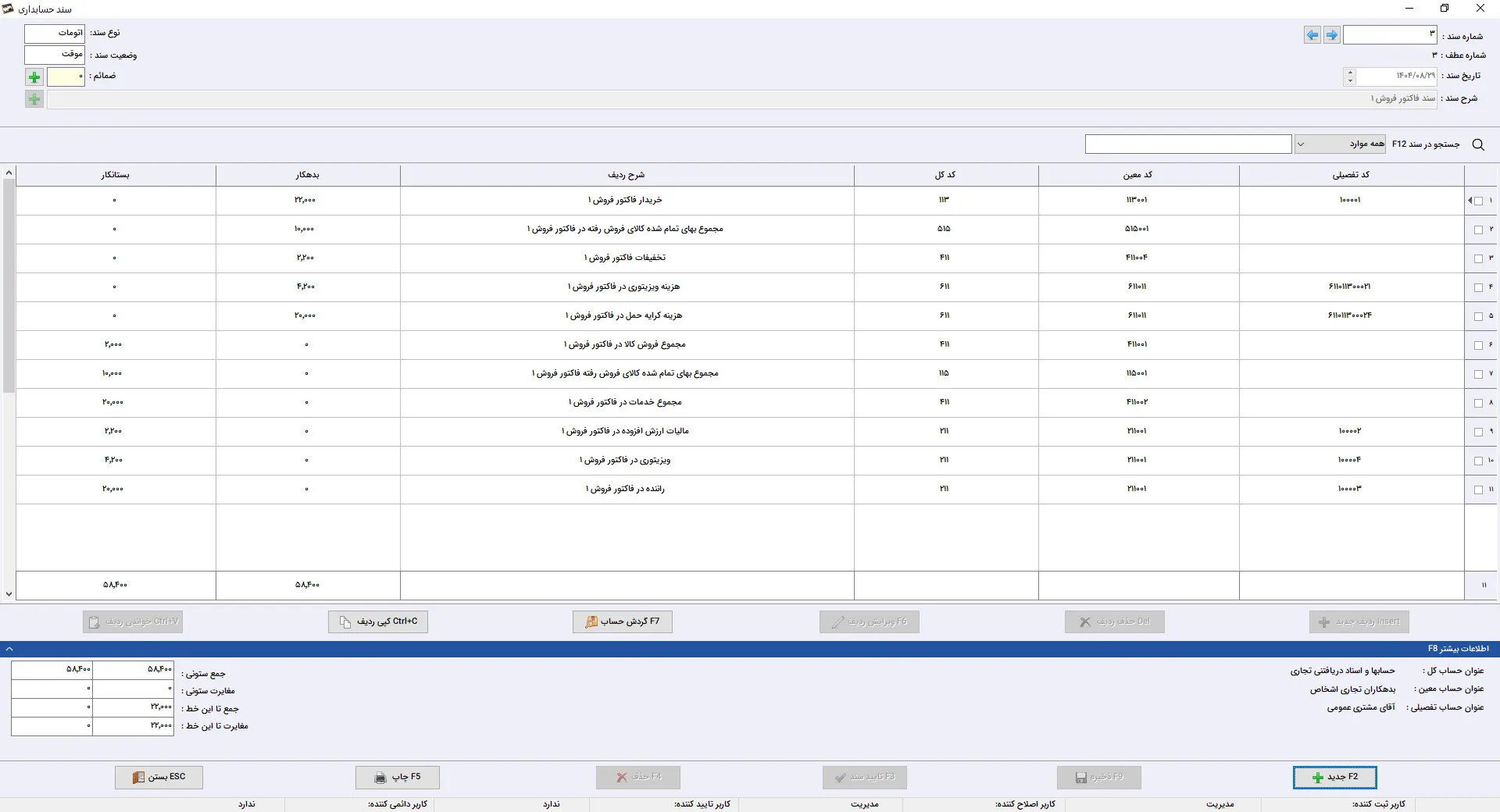Click the کد معین column header
This screenshot has height=812, width=1500.
[x=1138, y=175]
